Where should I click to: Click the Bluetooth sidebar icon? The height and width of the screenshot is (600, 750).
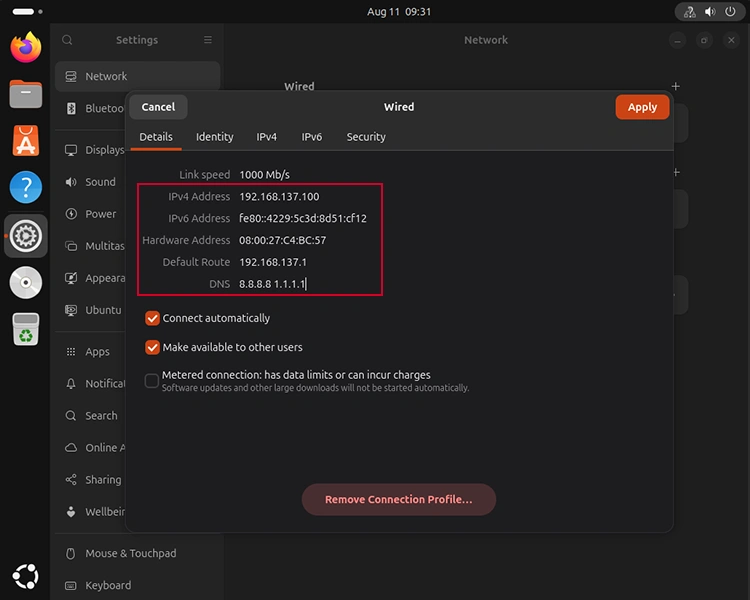tap(71, 108)
